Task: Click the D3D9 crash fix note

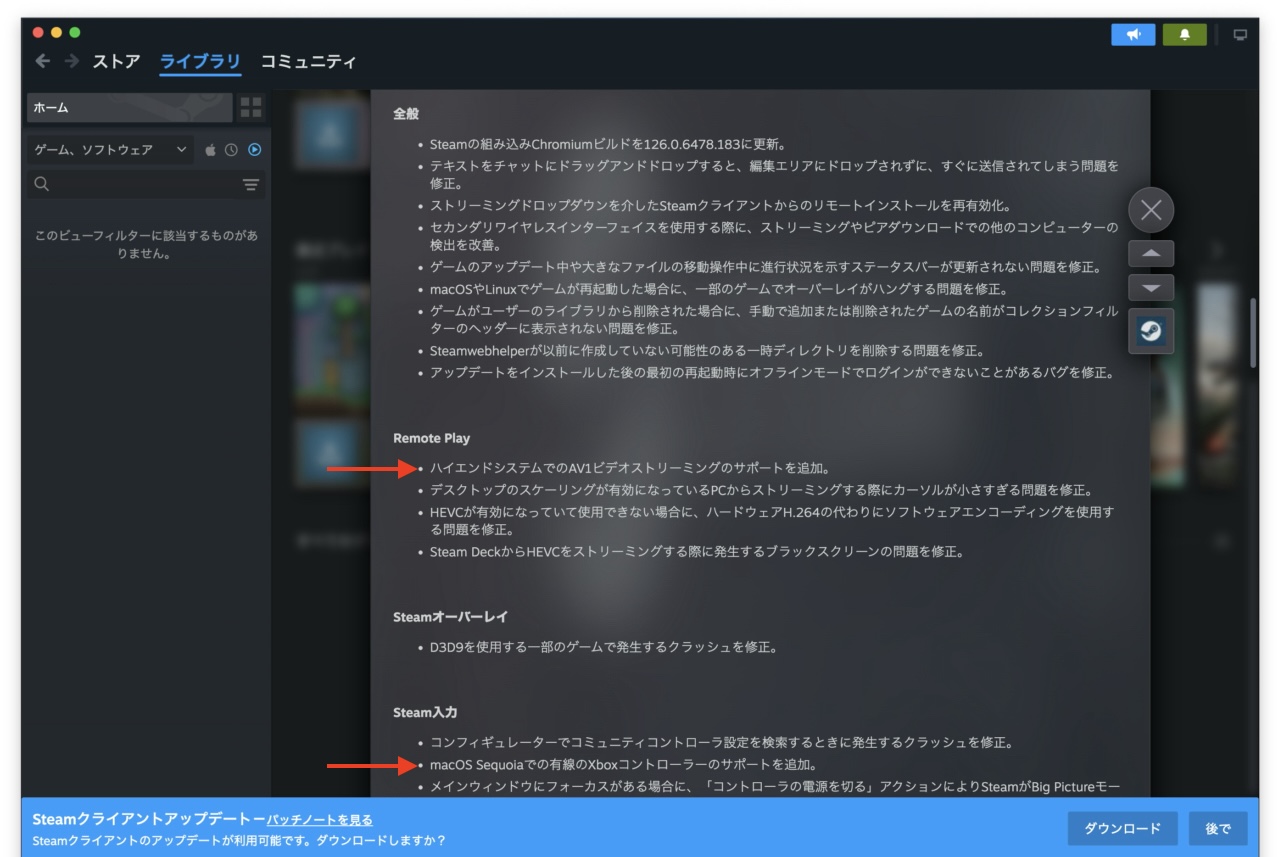Action: click(604, 647)
